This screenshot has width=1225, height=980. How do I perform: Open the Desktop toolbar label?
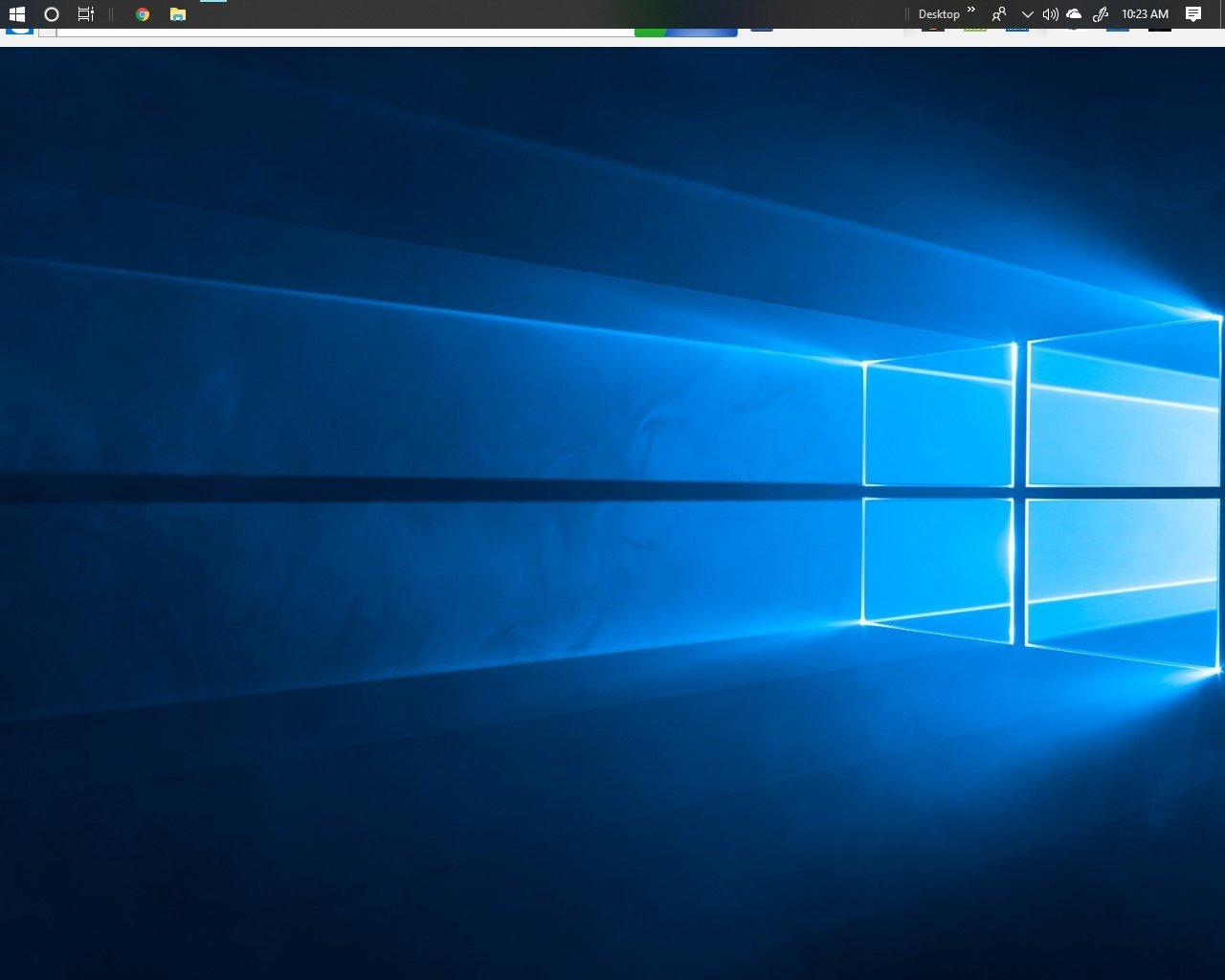click(x=939, y=14)
